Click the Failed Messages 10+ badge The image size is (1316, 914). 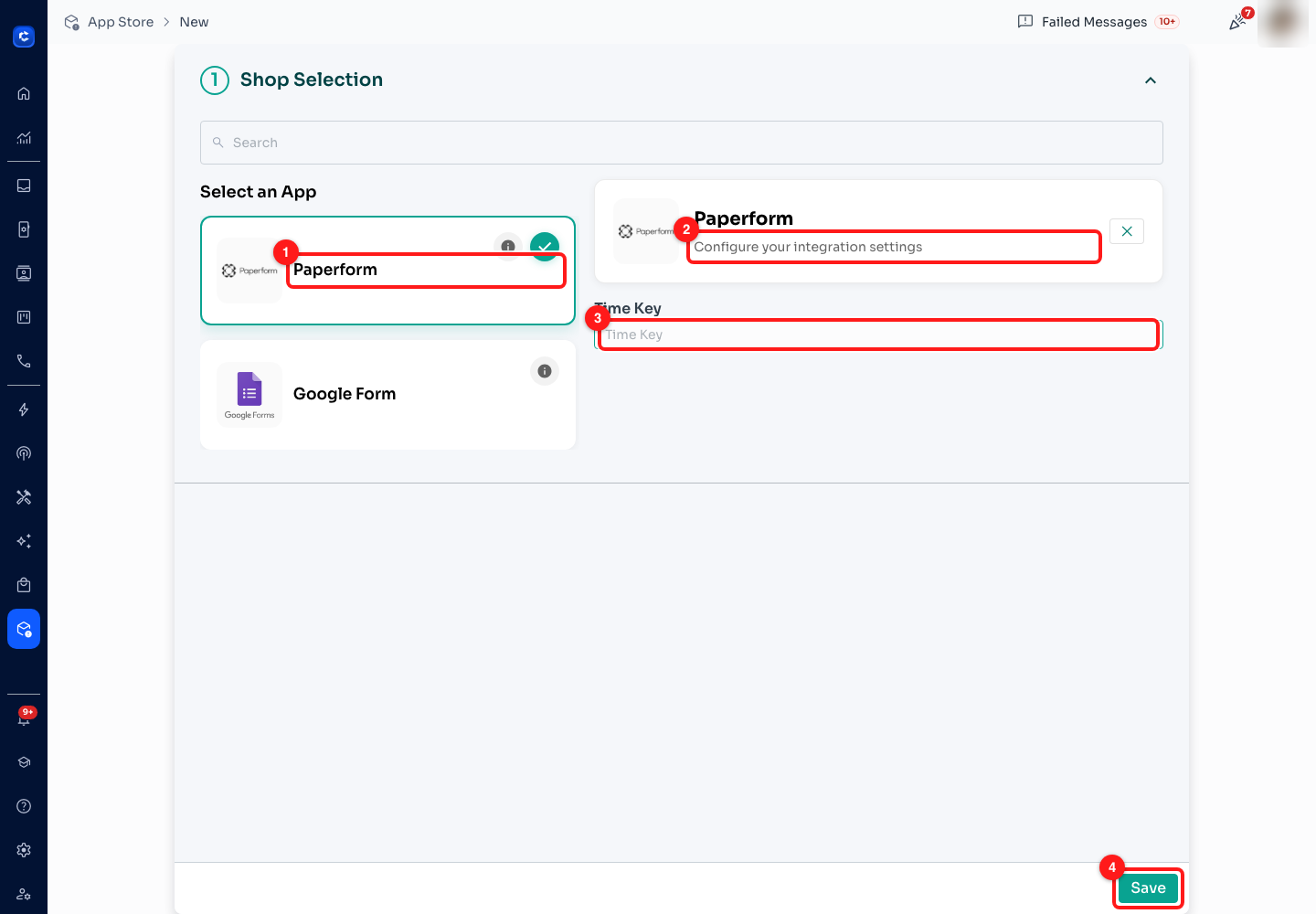[1167, 22]
